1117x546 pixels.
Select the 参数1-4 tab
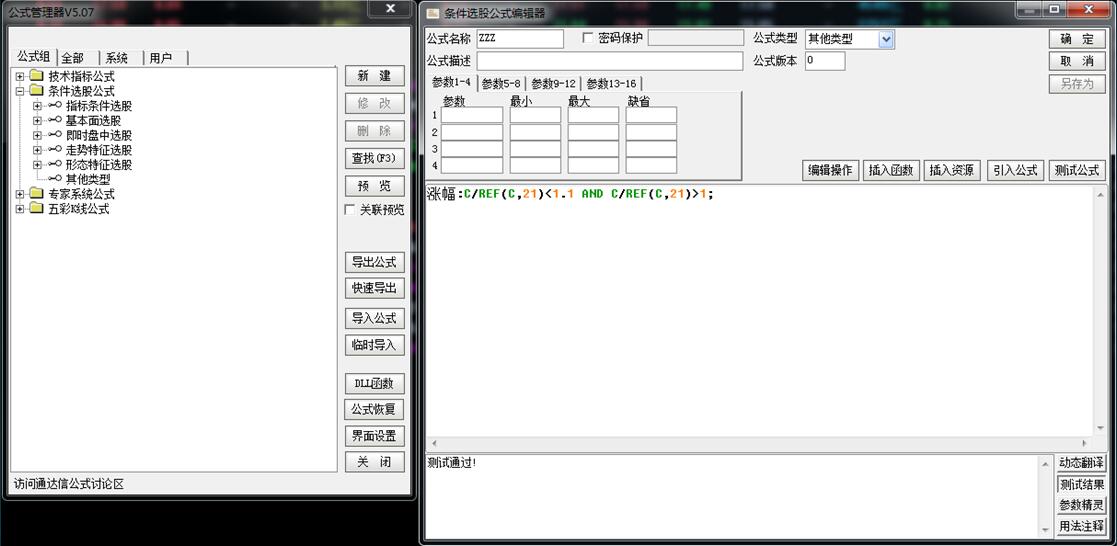click(x=452, y=82)
